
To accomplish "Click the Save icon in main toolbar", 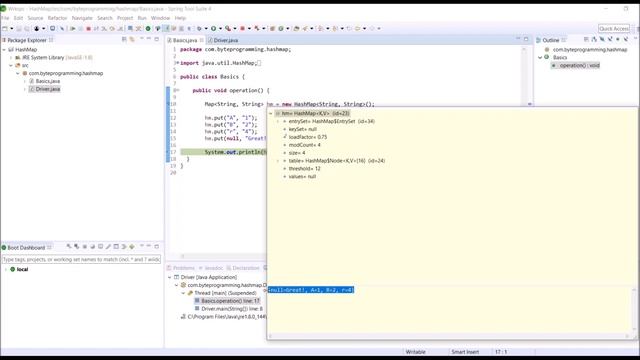I will click(19, 29).
